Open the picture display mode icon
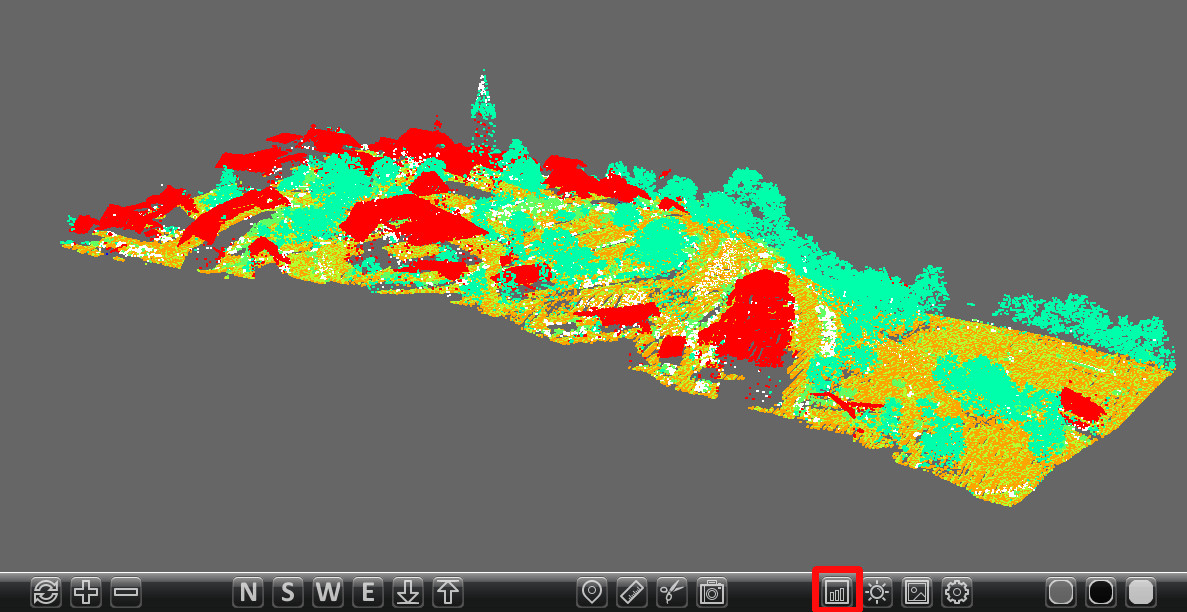The image size is (1187, 612). (x=917, y=592)
